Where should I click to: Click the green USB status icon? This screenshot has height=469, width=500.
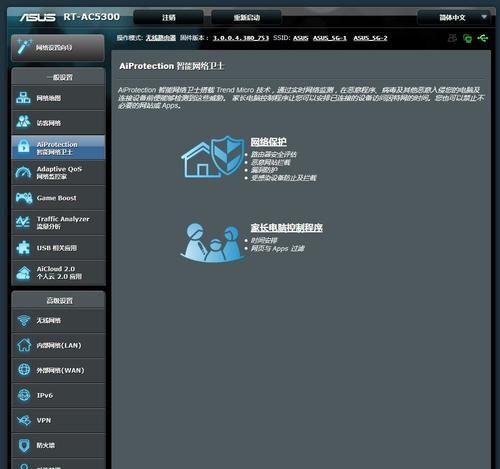(x=482, y=38)
